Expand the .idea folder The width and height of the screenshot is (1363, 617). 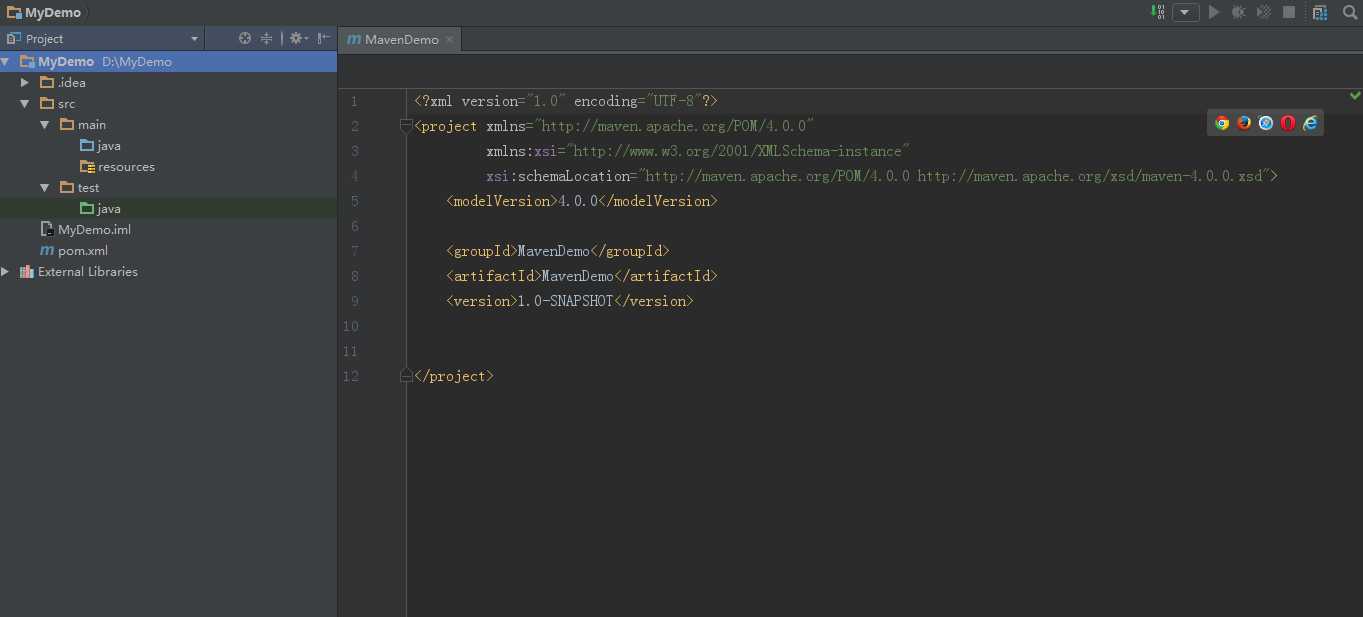(25, 82)
